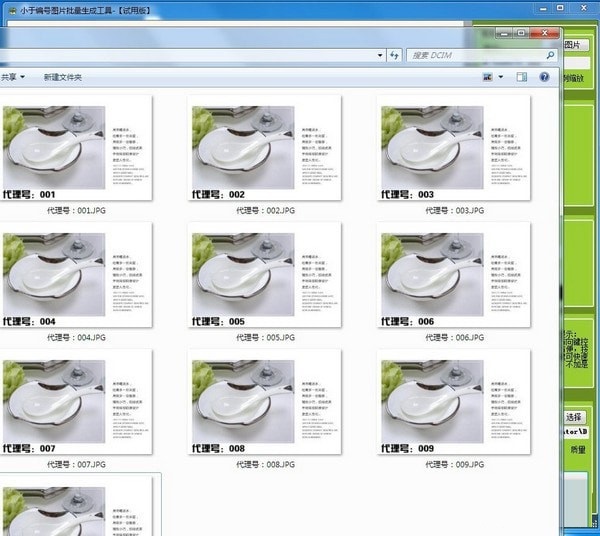The height and width of the screenshot is (536, 600).
Task: Select the thumbnail 代理号：003.JPG
Action: point(454,148)
